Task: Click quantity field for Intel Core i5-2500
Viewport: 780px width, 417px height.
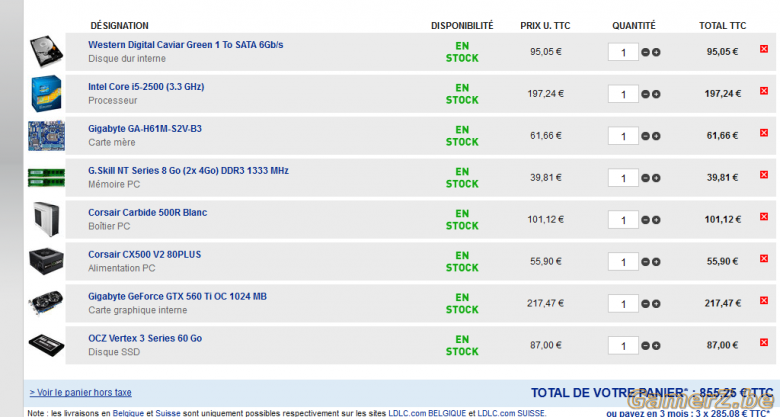Action: coord(623,94)
